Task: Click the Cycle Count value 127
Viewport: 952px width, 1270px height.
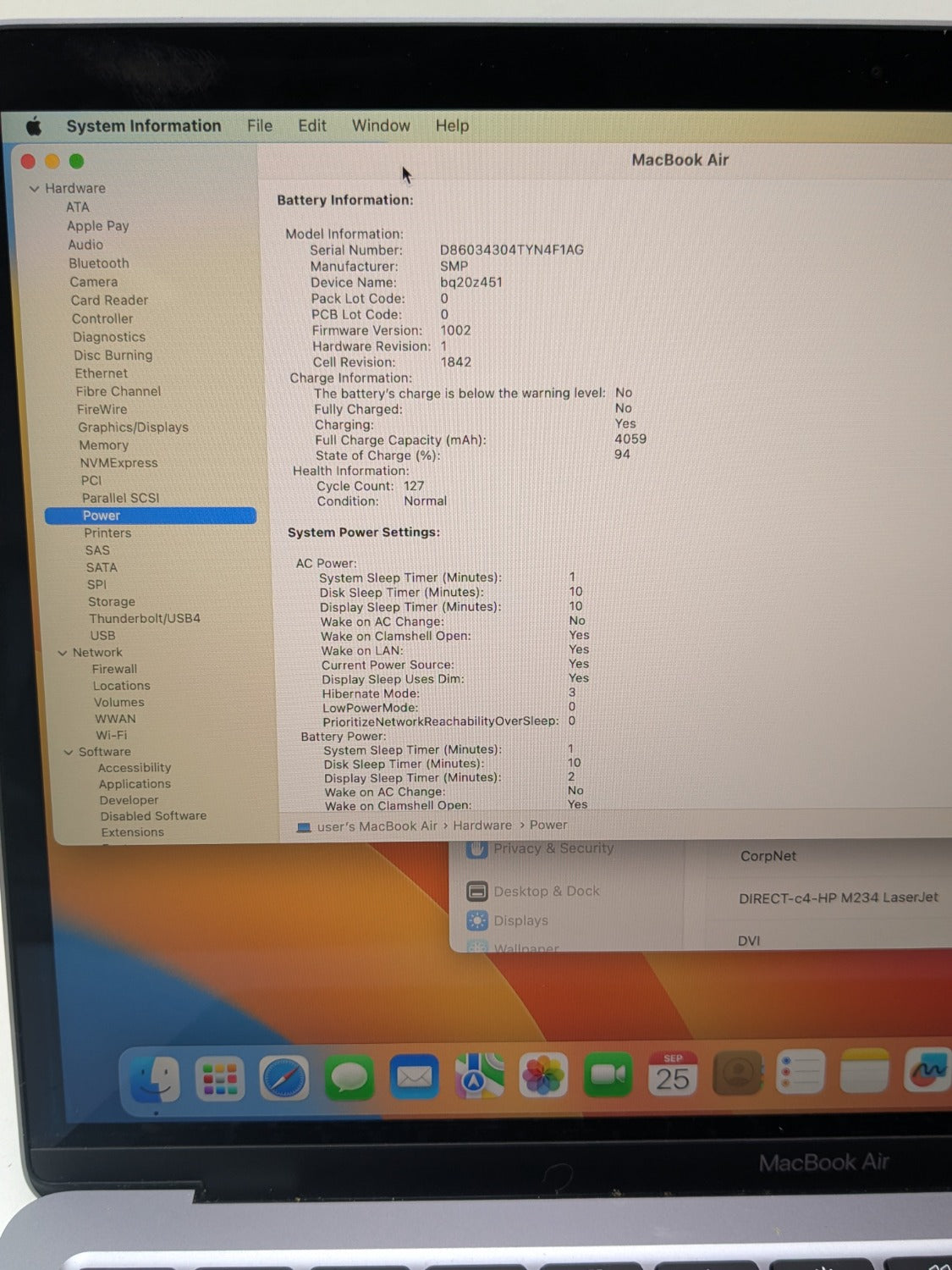Action: point(414,486)
